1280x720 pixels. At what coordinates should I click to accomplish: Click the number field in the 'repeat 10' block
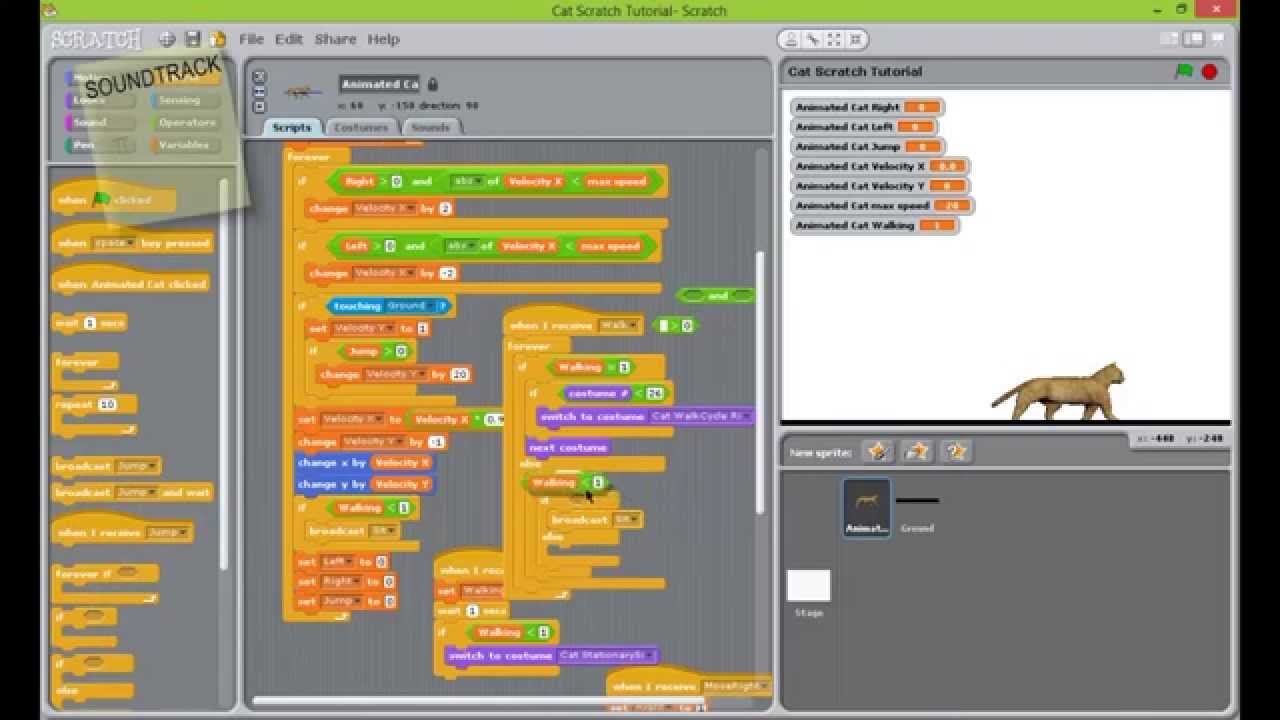107,405
